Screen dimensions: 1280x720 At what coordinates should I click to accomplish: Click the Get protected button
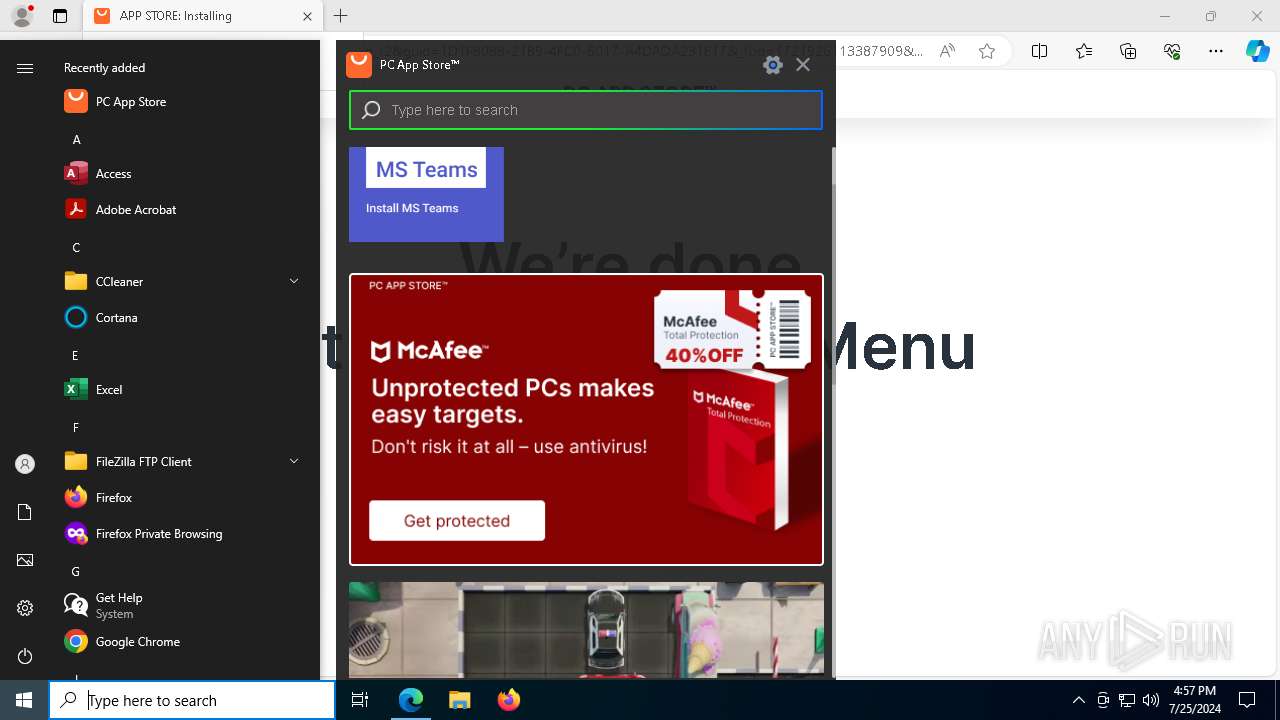[x=457, y=520]
